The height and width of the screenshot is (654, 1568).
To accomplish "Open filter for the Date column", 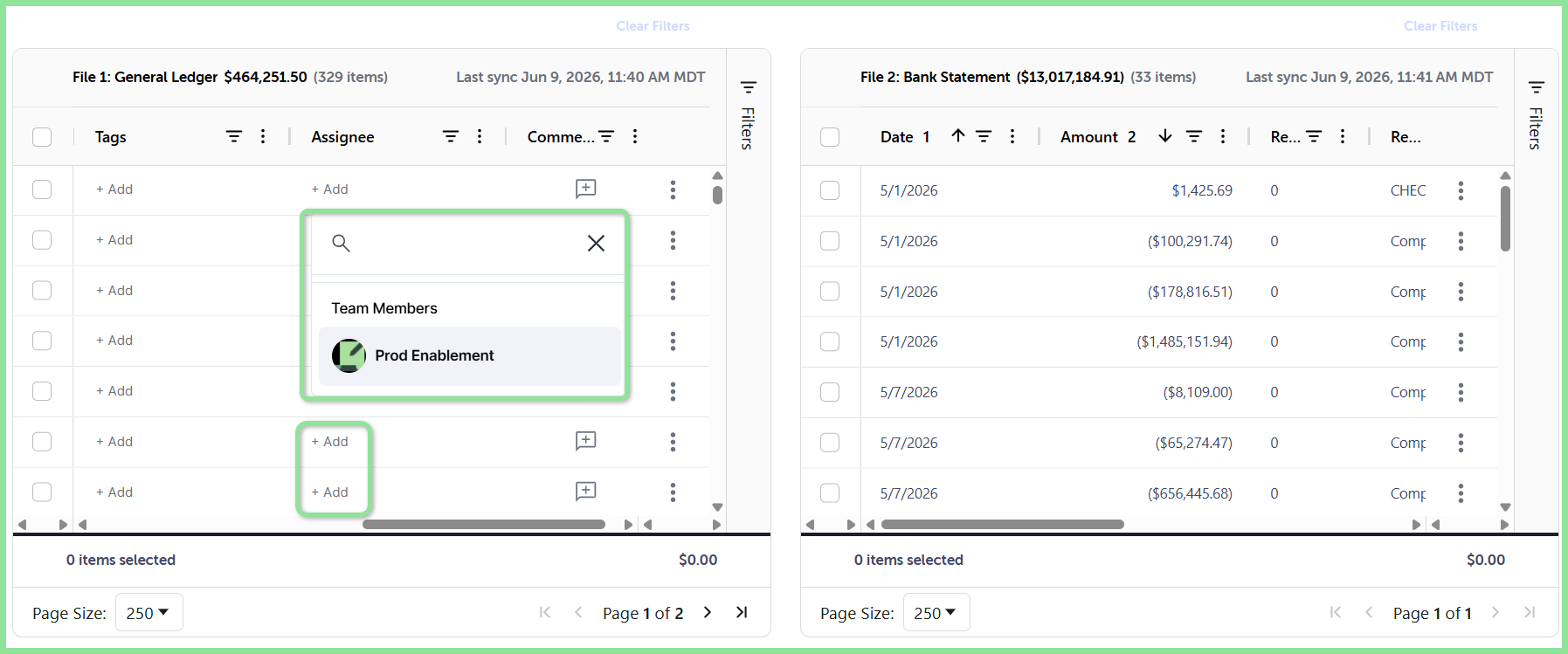I will click(x=984, y=136).
